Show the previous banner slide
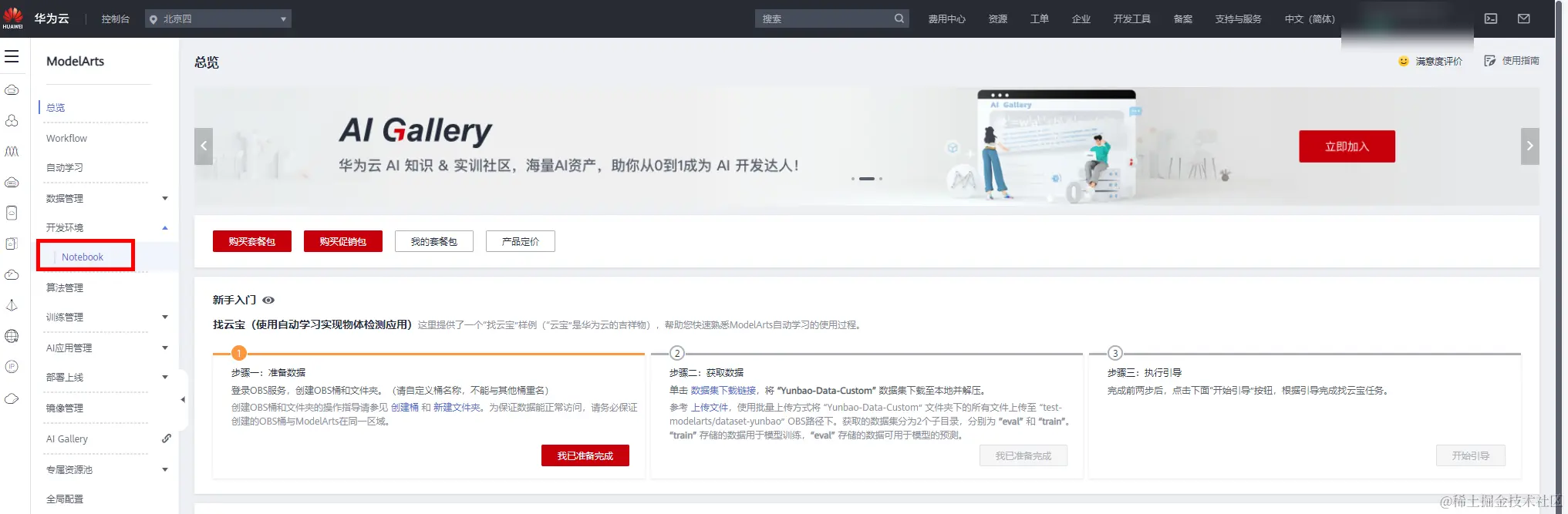 204,146
